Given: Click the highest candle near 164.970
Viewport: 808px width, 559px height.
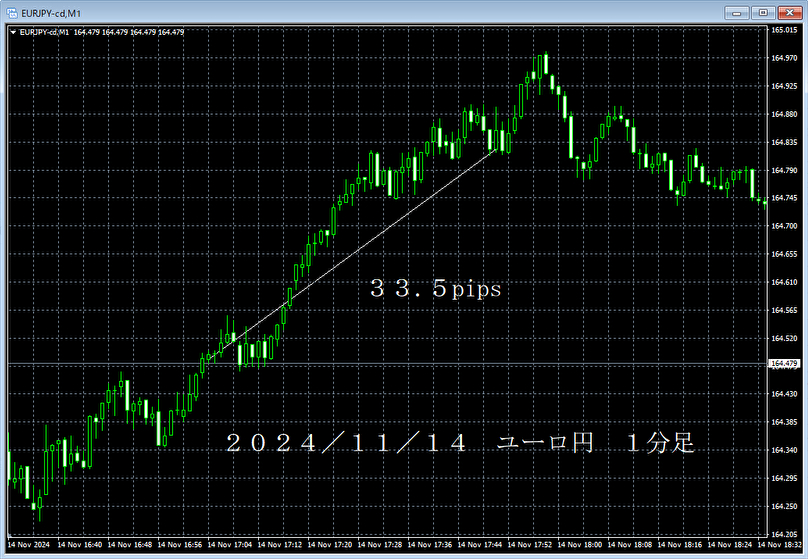Looking at the screenshot, I should click(x=546, y=63).
